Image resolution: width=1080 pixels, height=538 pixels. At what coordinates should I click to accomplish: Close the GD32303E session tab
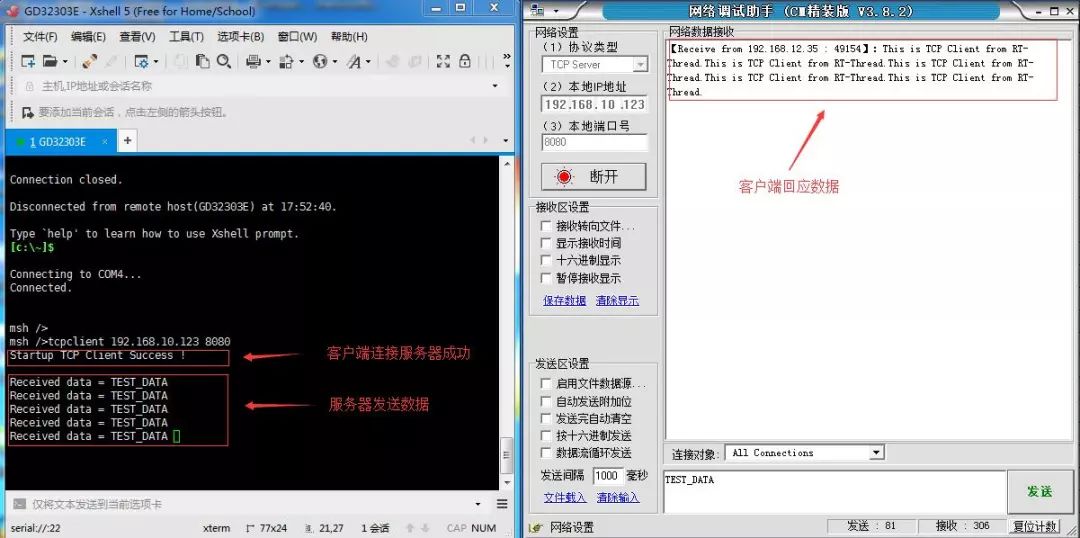click(x=105, y=141)
